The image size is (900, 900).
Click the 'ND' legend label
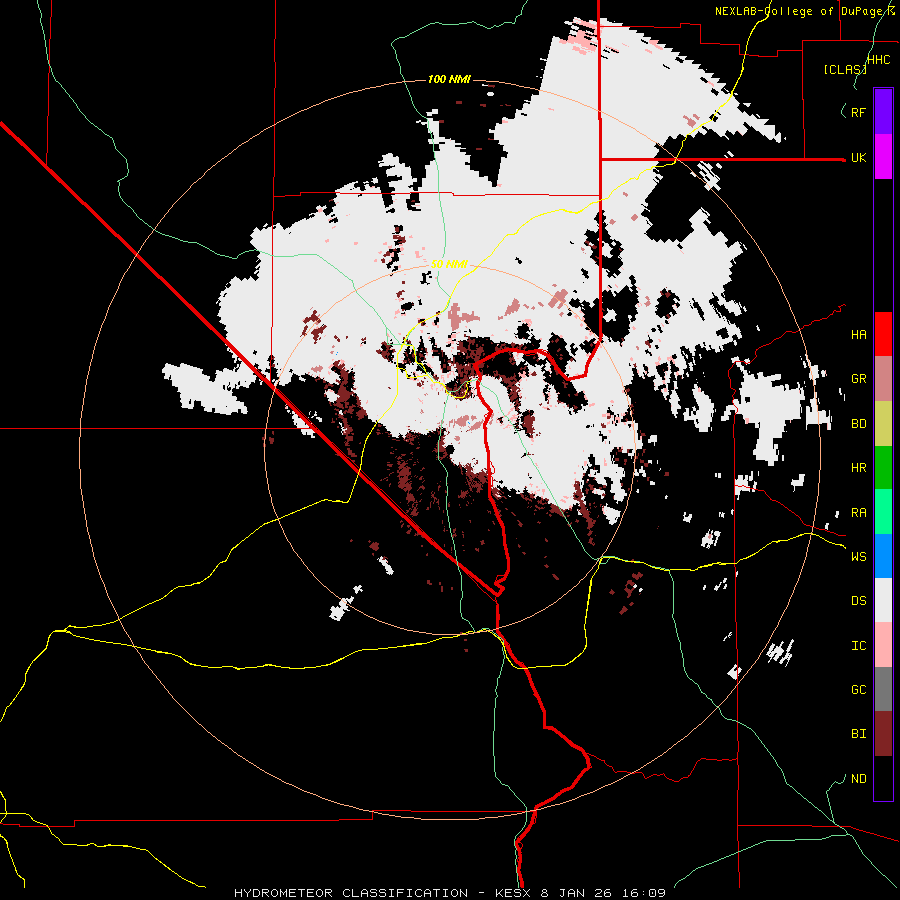[858, 779]
